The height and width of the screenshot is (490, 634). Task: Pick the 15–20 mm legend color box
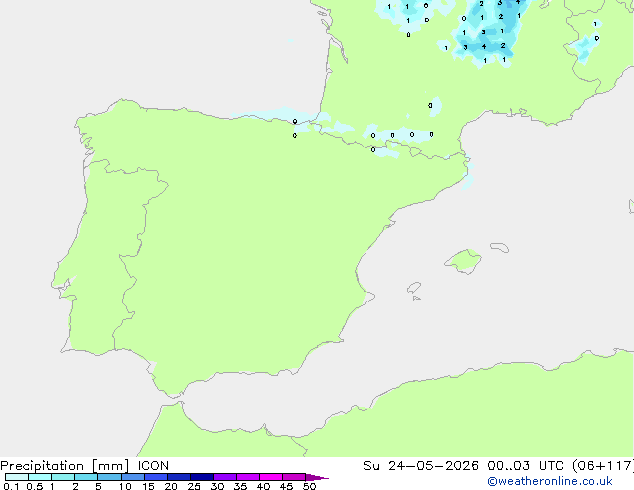156,477
